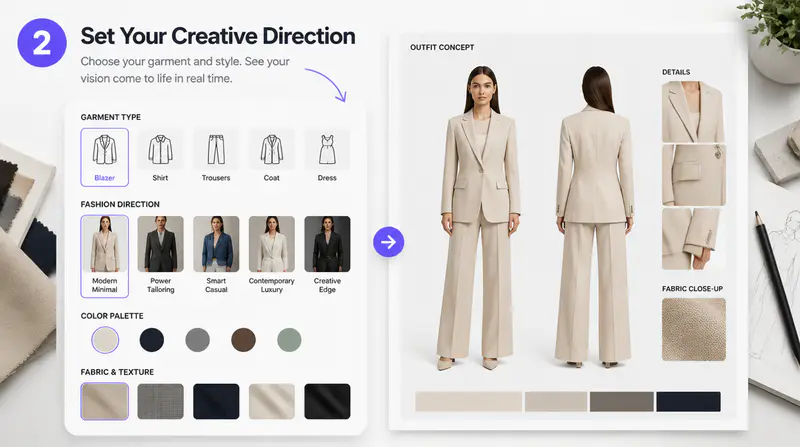
Task: Choose the Dress garment icon
Action: click(x=327, y=150)
